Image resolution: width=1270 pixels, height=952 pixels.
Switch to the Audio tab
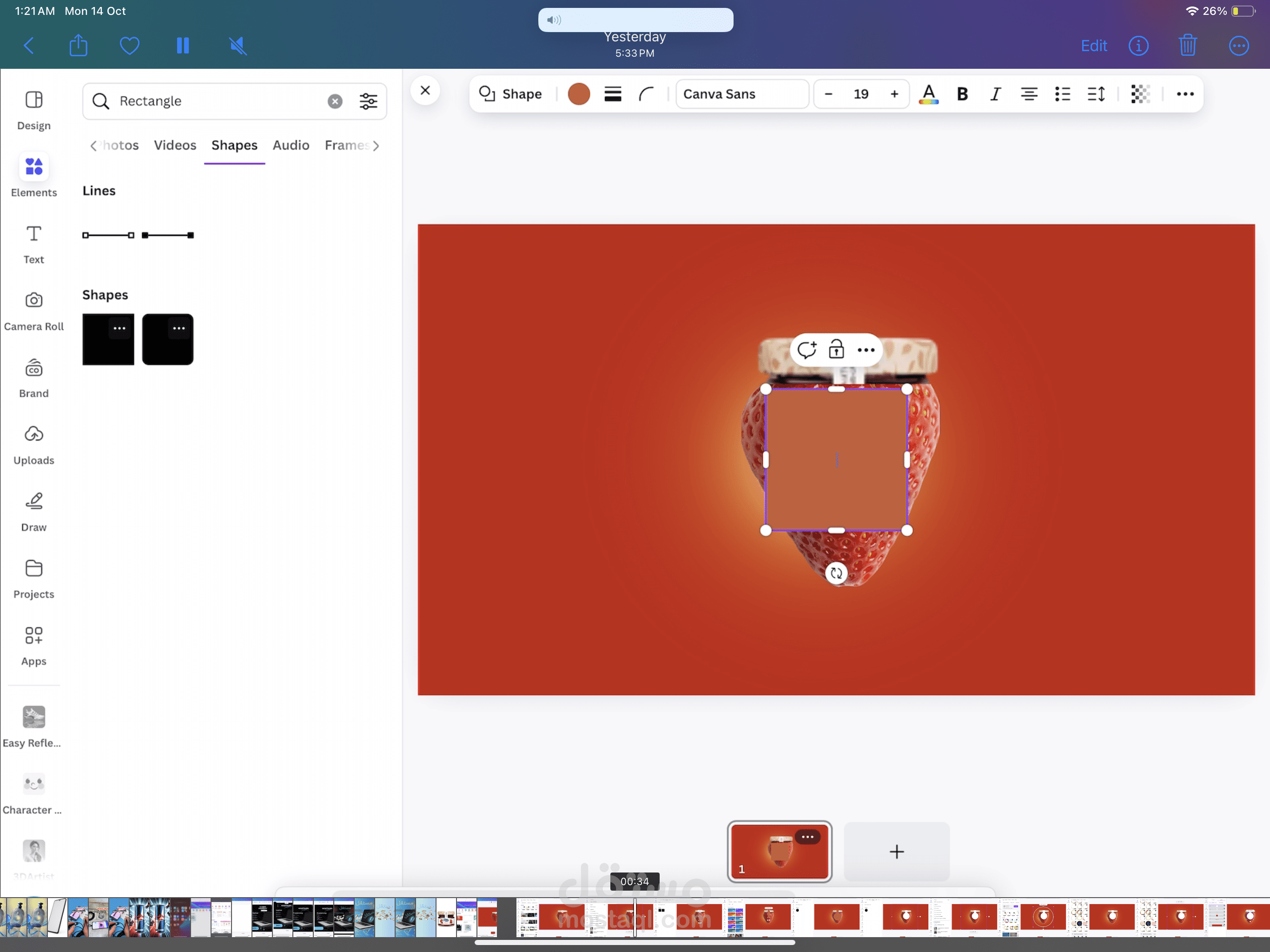tap(291, 145)
